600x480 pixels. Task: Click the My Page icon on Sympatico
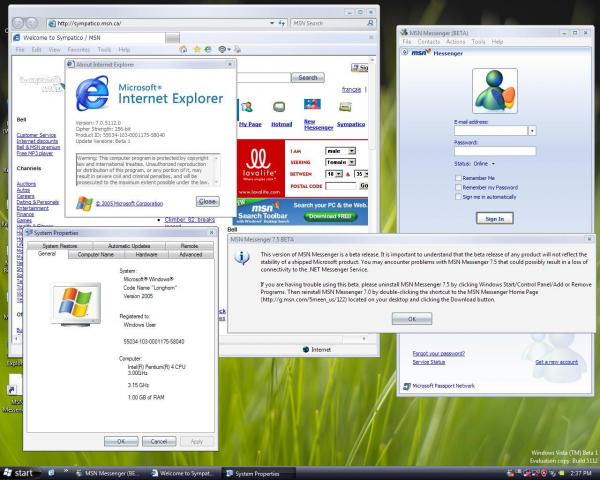coord(247,107)
